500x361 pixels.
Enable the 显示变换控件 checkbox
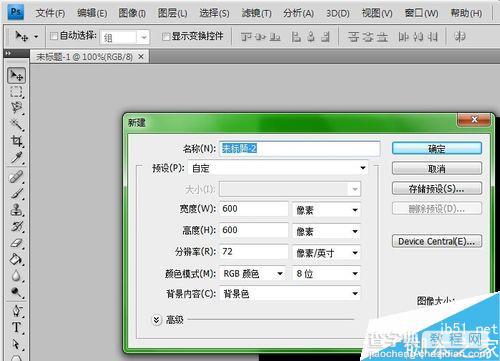(x=166, y=36)
